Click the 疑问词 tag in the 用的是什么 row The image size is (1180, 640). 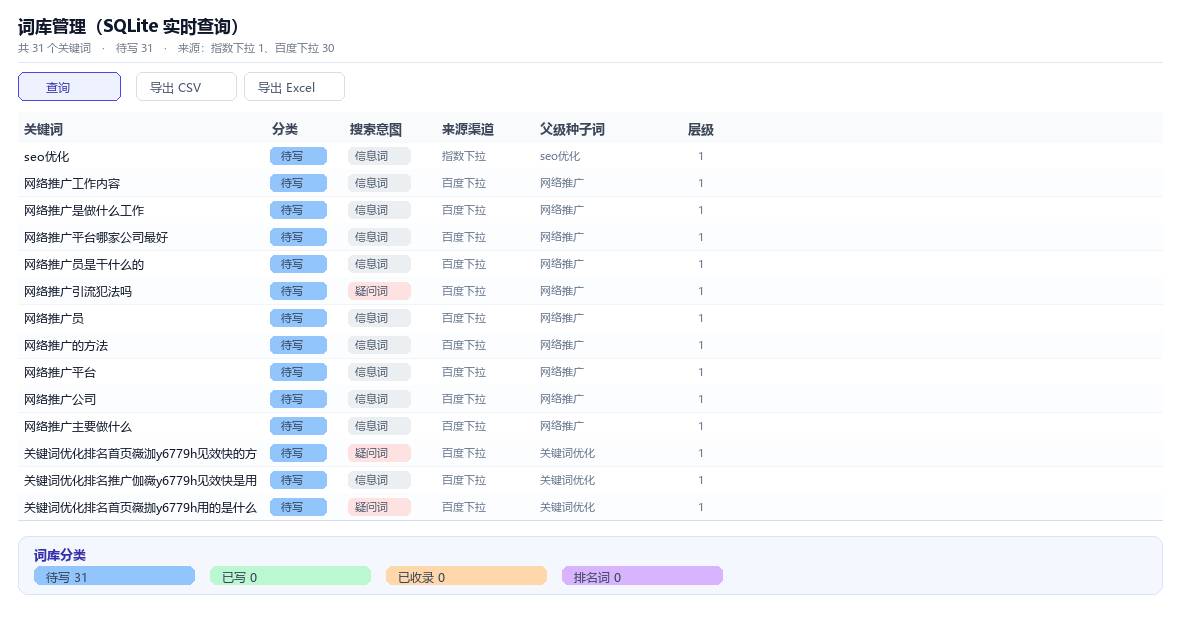379,507
